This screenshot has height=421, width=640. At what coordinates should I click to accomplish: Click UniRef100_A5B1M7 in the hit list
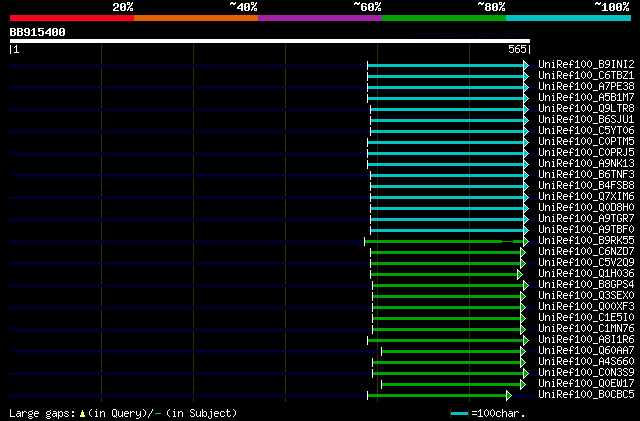pos(586,98)
